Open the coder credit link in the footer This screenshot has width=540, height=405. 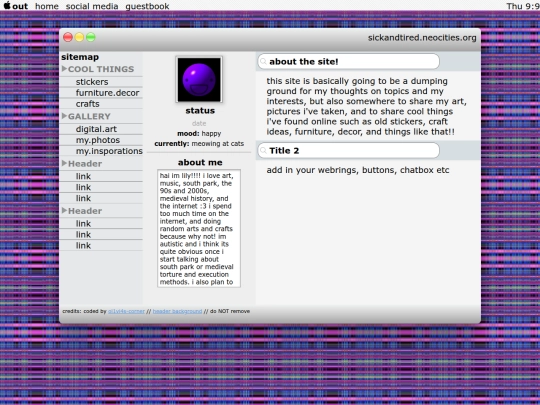coord(126,311)
